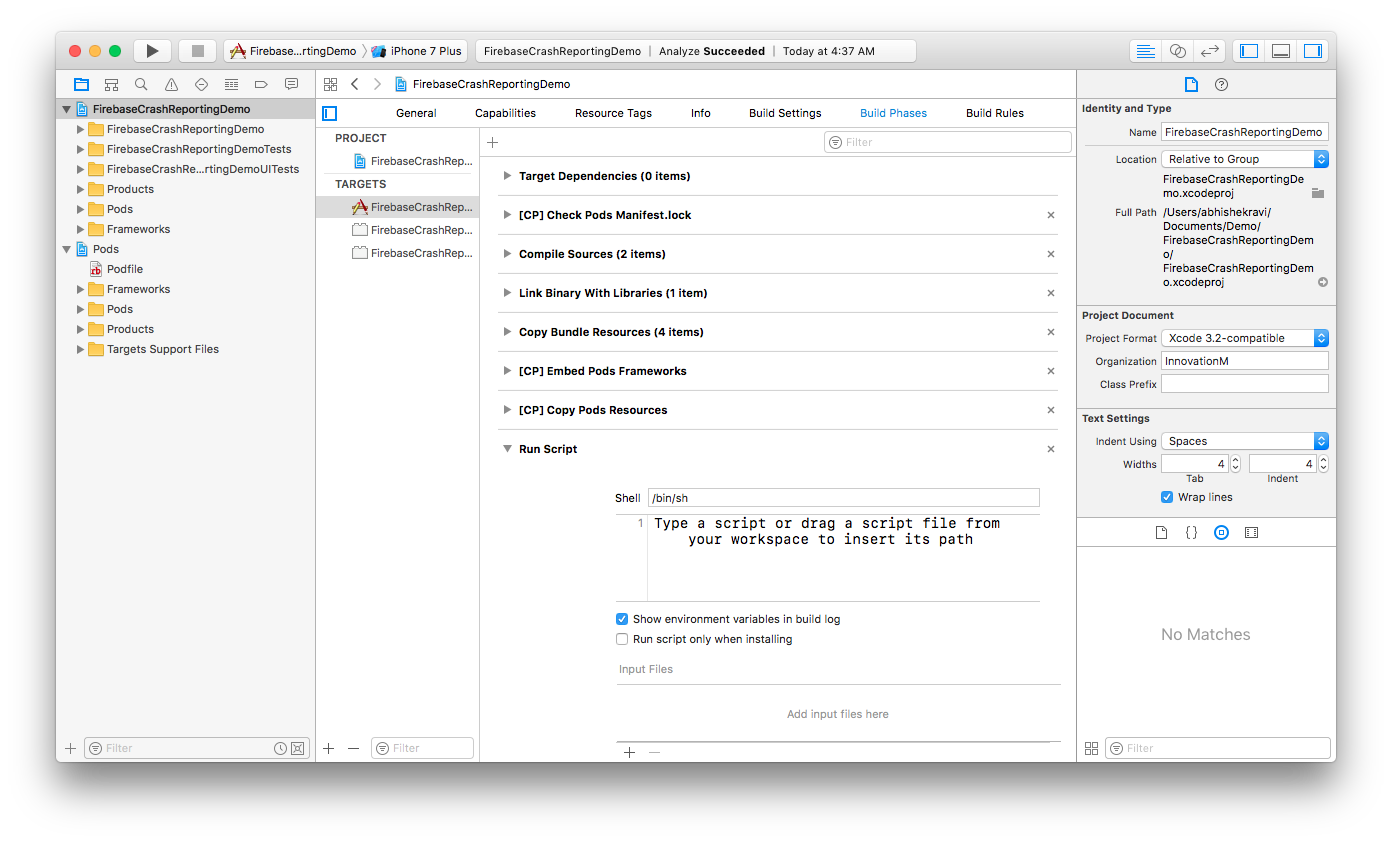Uncheck Show environment variables in build log
This screenshot has width=1392, height=842.
click(622, 619)
